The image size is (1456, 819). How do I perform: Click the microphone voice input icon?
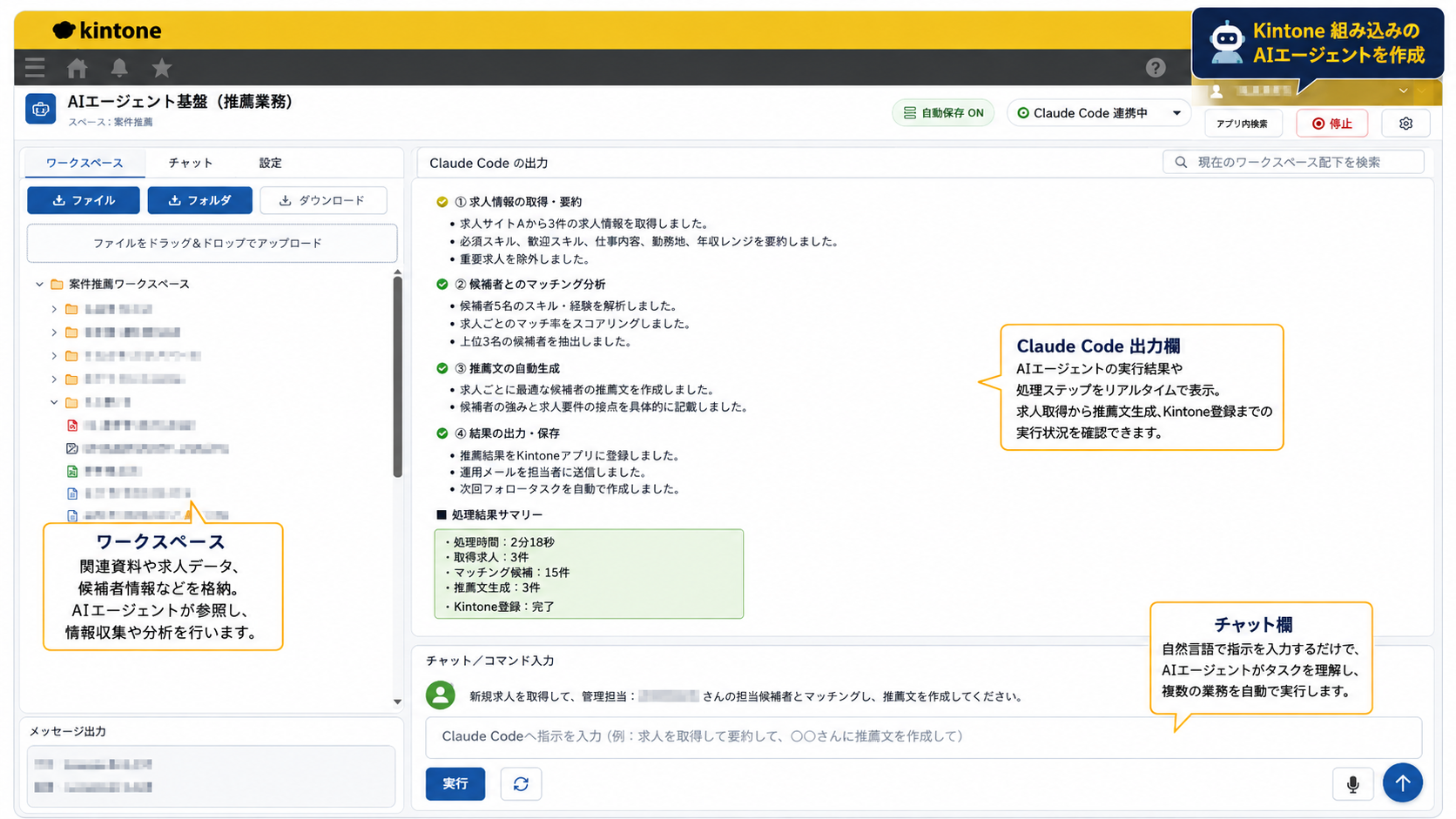(1352, 784)
